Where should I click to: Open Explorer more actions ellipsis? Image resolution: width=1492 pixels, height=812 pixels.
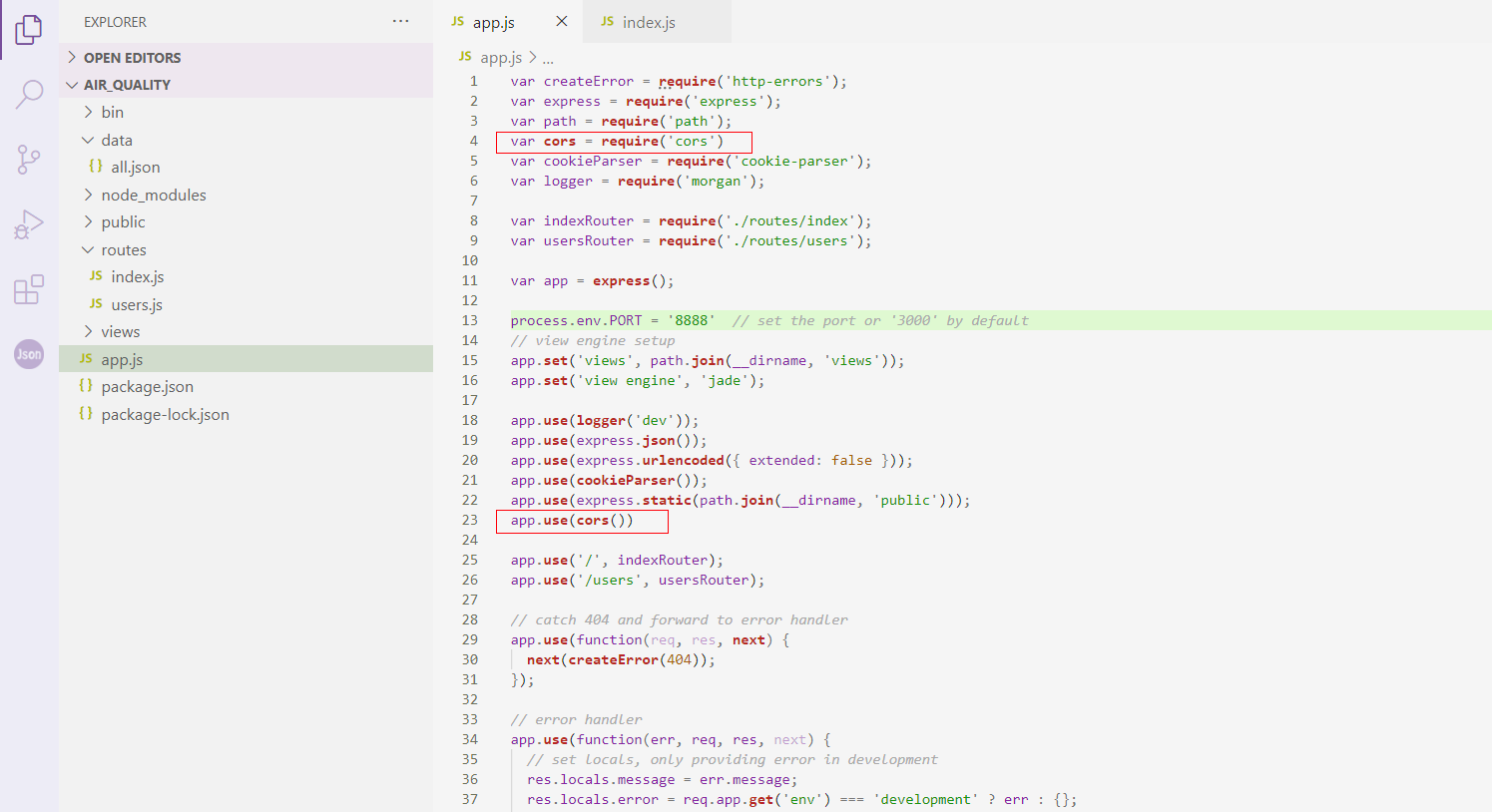coord(401,21)
